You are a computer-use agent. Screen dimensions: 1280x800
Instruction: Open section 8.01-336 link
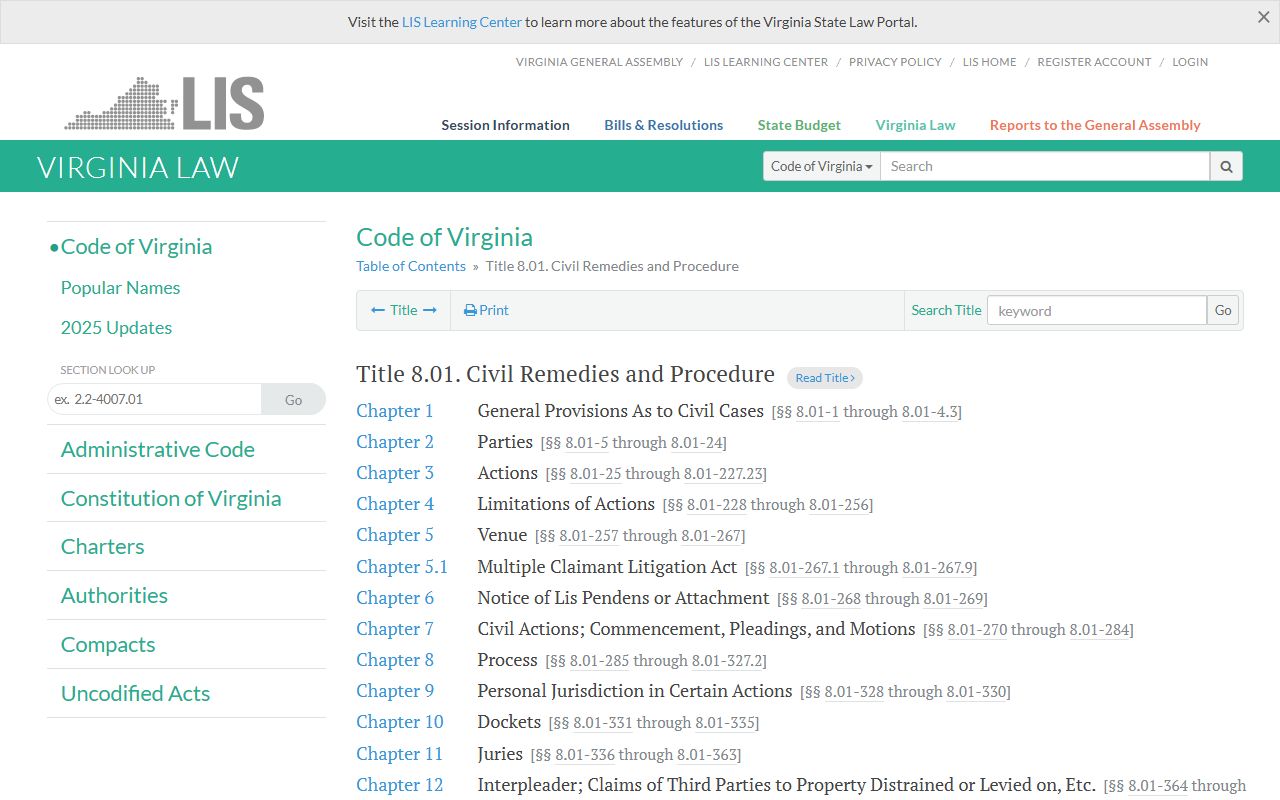584,755
